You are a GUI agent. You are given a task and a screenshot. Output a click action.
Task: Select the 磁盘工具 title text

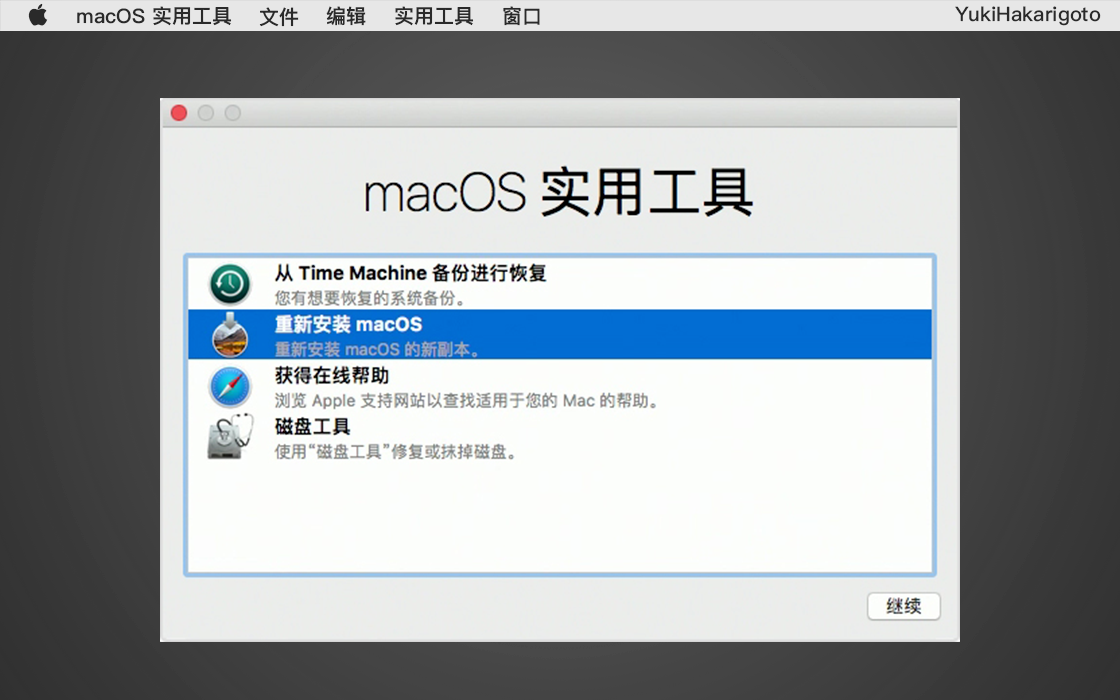pyautogui.click(x=313, y=426)
